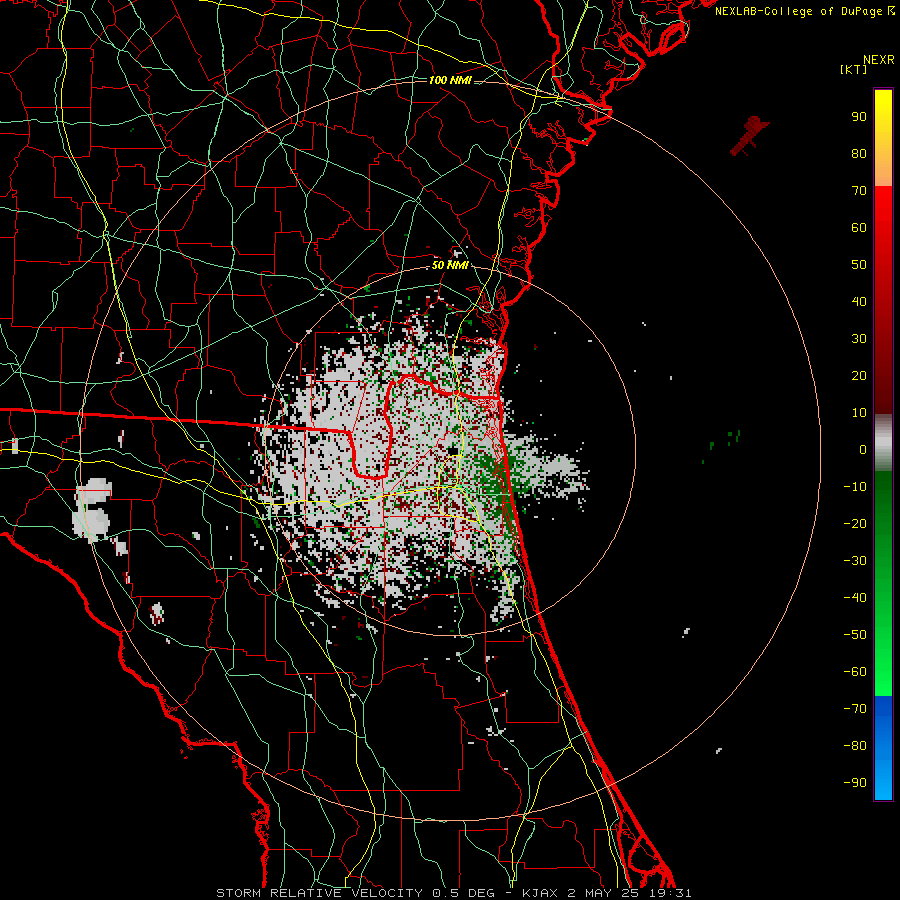Pick the blue bottom segment of color bar
This screenshot has height=900, width=900.
[883, 748]
